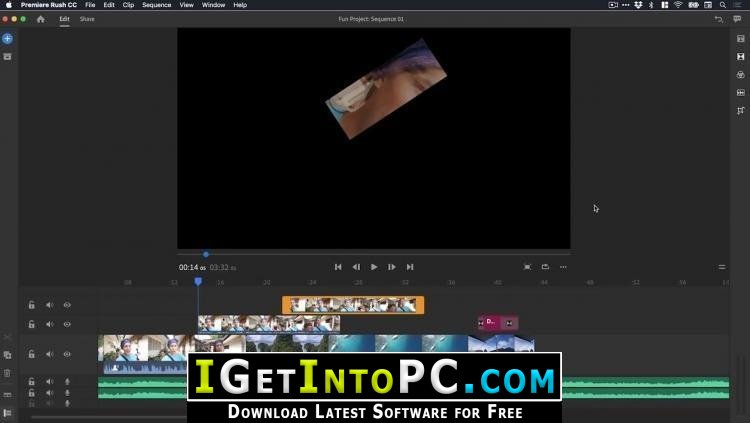Screen dimensions: 750x423
Task: Open the Titles panel icon at top right
Action: (740, 39)
